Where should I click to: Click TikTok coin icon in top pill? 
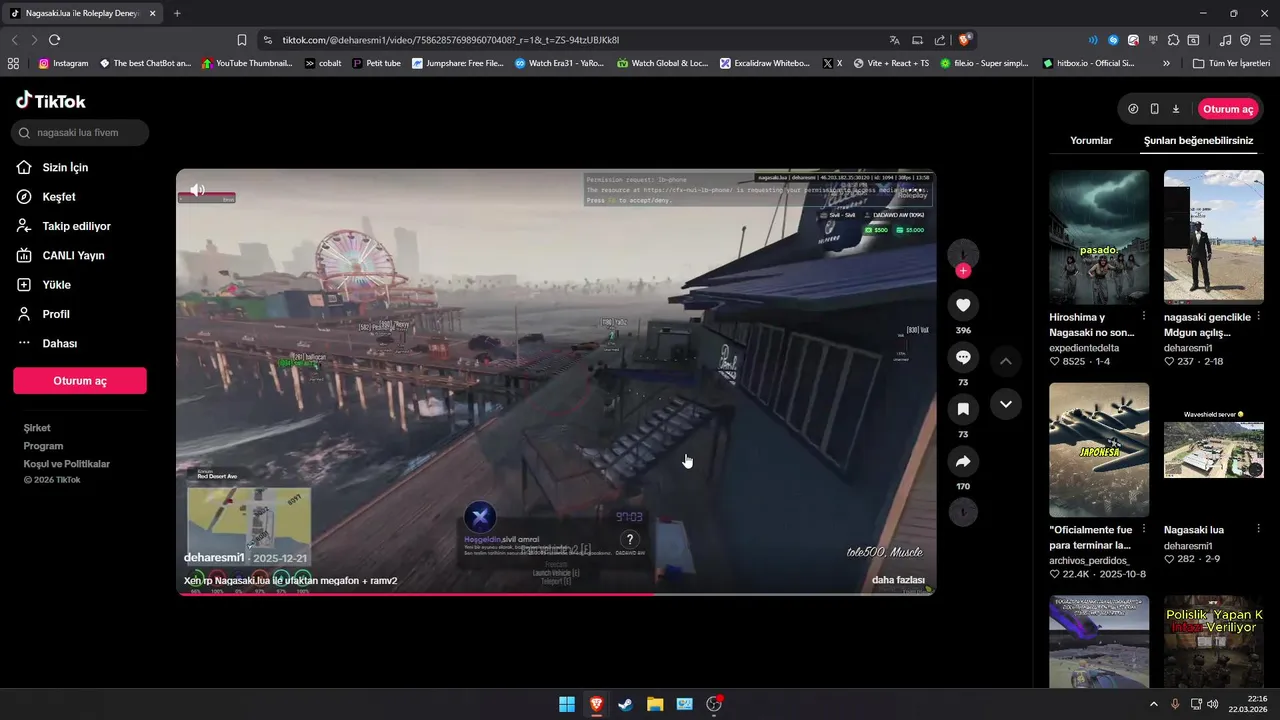pos(1133,109)
